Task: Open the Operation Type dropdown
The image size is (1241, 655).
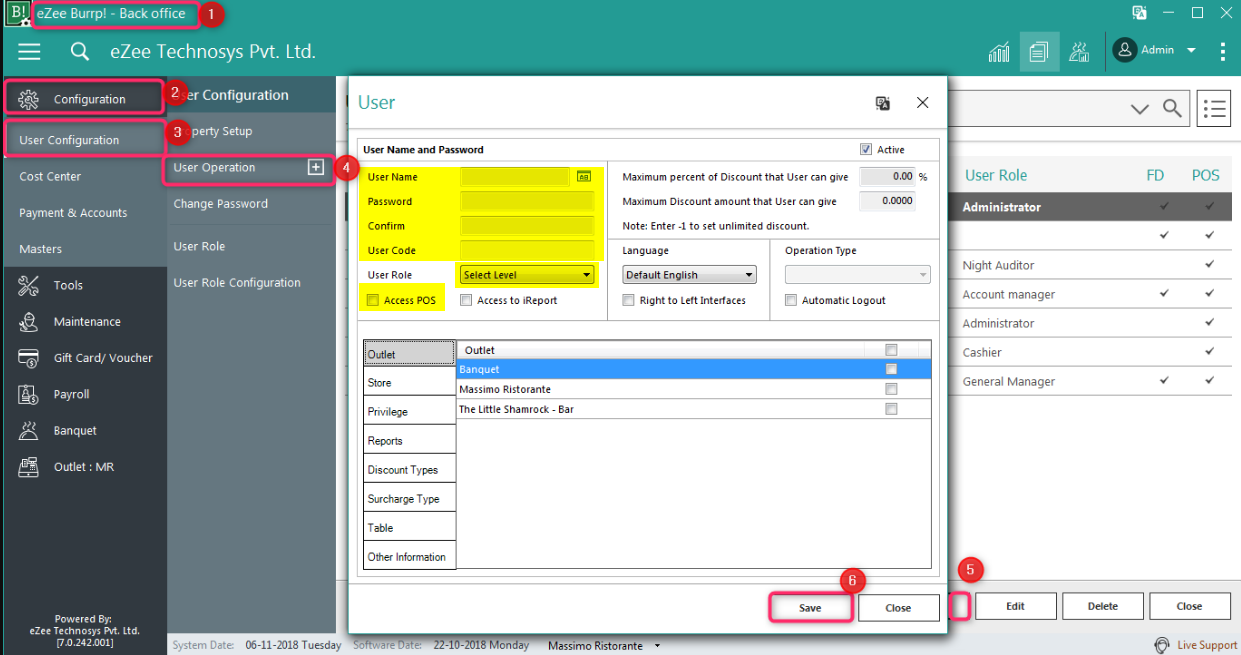Action: (857, 275)
